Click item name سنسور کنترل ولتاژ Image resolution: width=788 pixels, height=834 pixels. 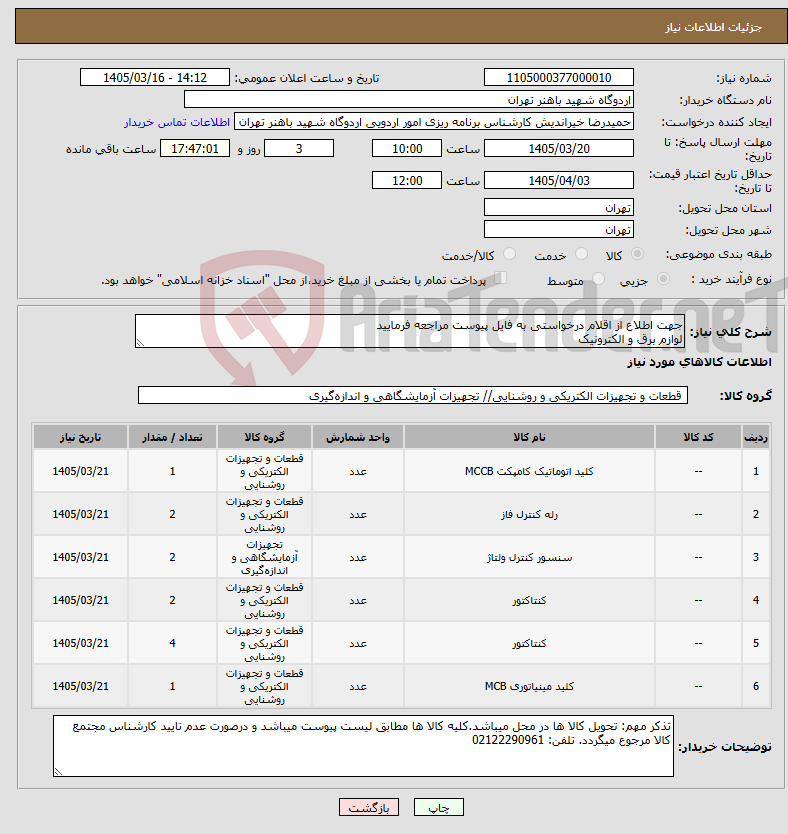(529, 557)
